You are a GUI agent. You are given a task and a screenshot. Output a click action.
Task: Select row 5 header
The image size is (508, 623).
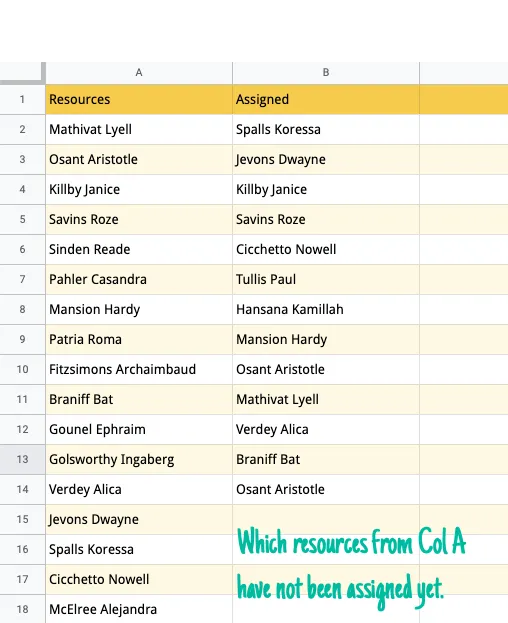(x=23, y=219)
